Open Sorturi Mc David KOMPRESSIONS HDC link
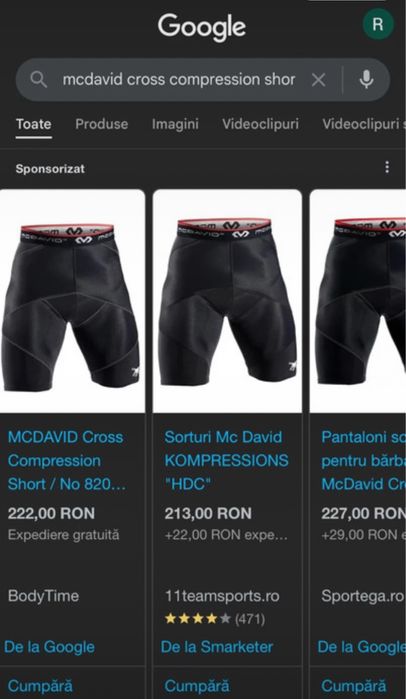The width and height of the screenshot is (406, 699). [x=226, y=461]
